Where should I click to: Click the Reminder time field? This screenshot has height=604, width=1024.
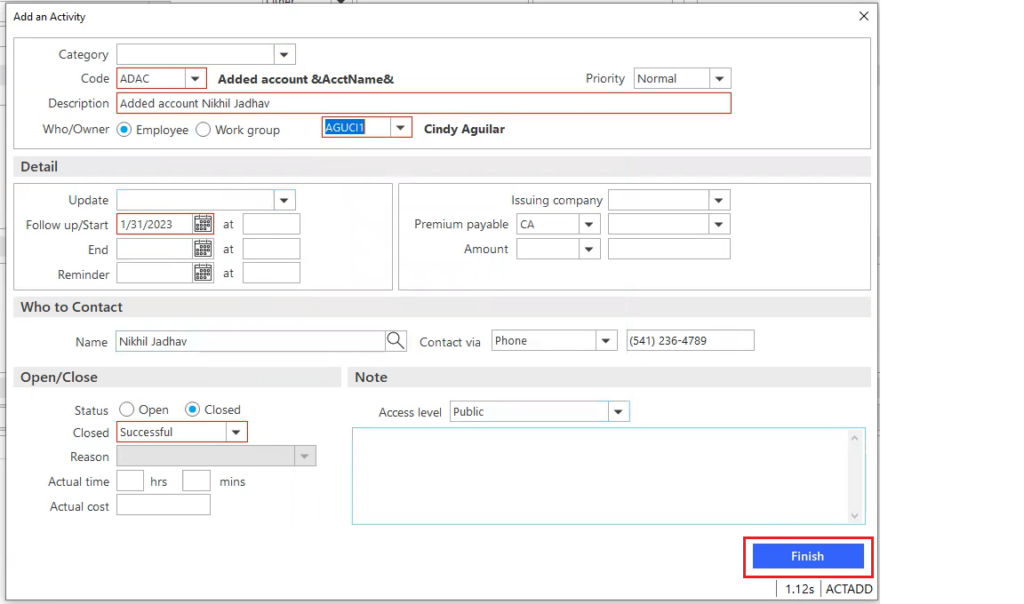click(271, 273)
